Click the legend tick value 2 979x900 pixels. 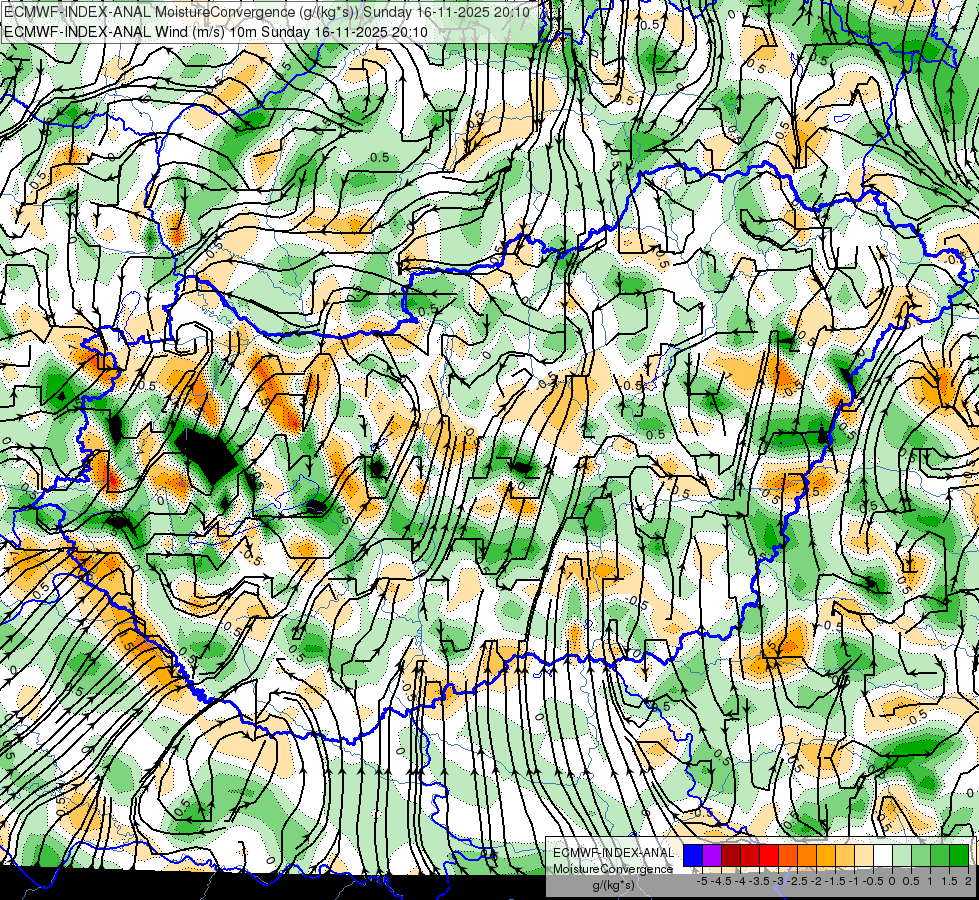(967, 881)
